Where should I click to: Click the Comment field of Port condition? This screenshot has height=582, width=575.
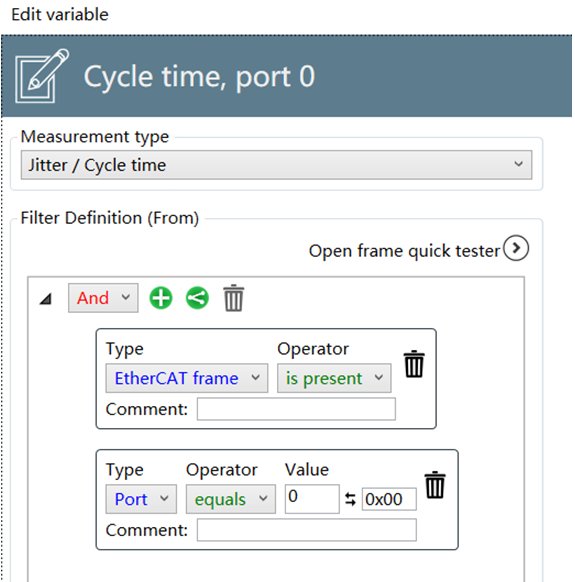click(307, 530)
